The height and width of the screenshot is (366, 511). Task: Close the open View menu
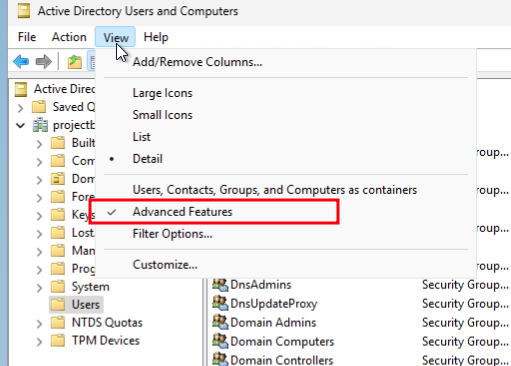point(115,37)
